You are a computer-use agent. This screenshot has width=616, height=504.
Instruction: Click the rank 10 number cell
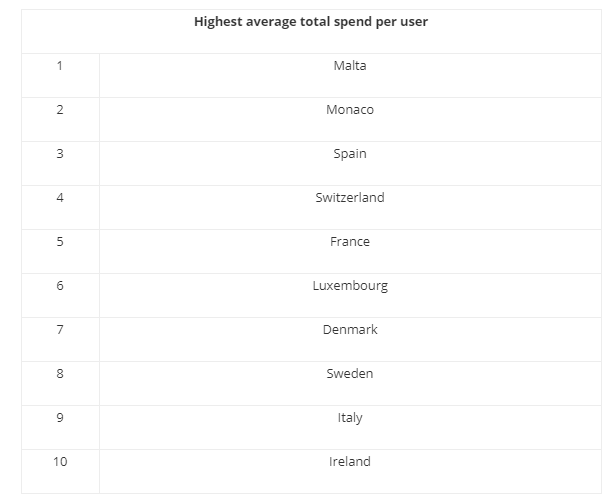pyautogui.click(x=60, y=462)
